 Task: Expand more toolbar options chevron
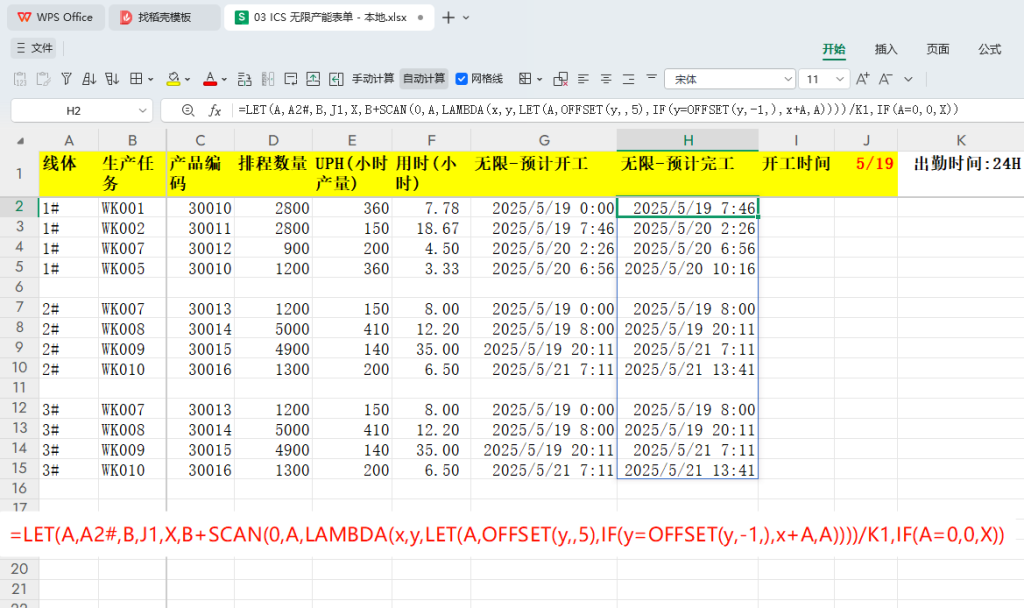pos(908,79)
